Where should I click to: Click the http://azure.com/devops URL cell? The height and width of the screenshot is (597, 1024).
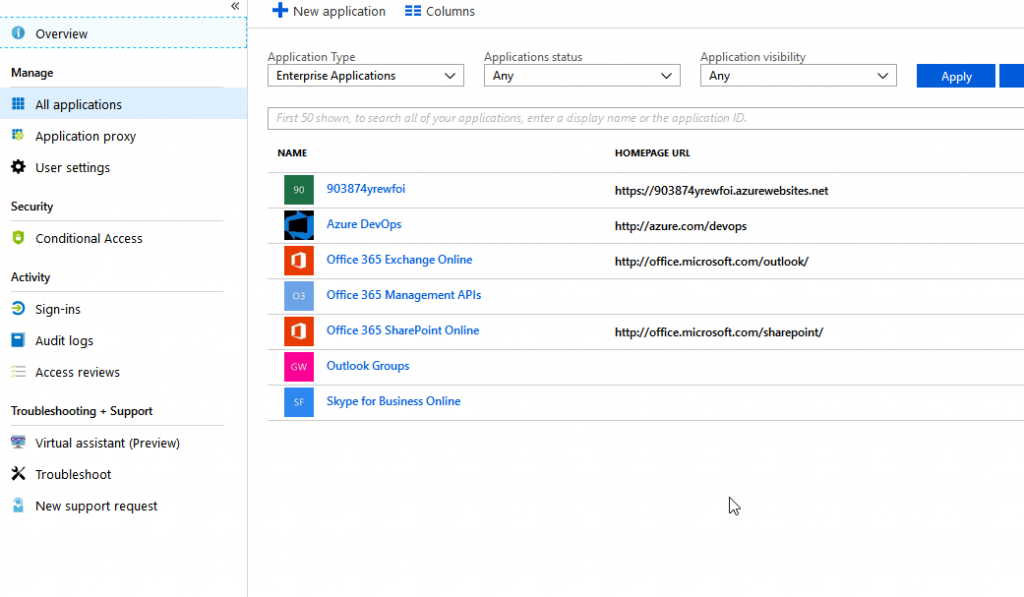point(680,226)
